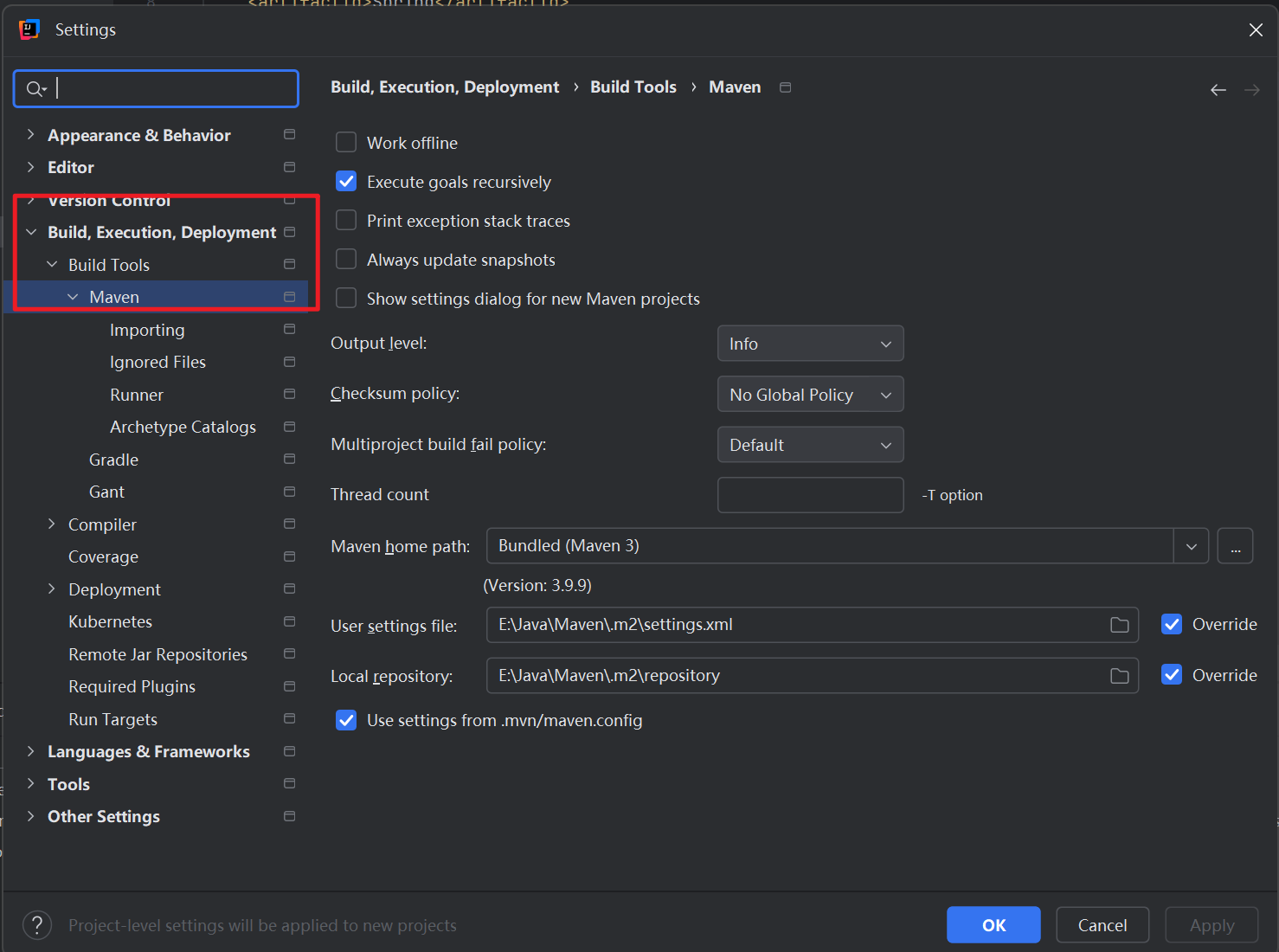Toggle Override for User settings file

1172,624
